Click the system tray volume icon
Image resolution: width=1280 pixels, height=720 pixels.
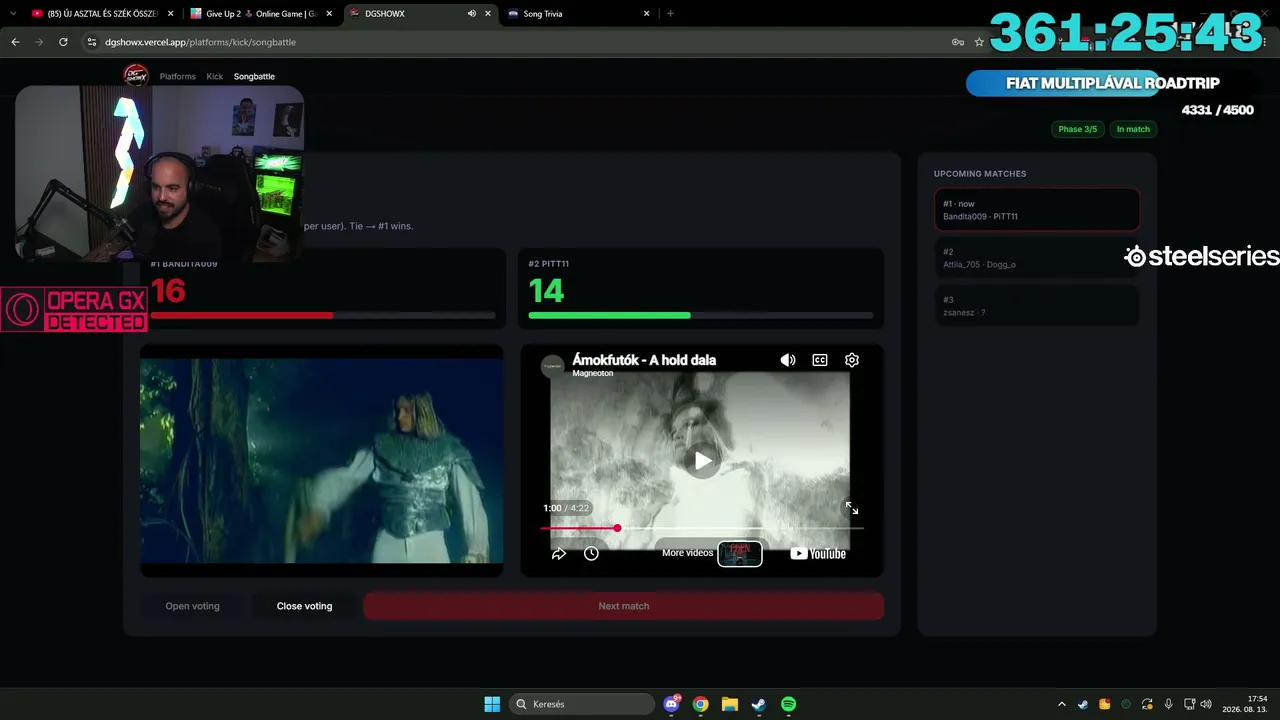pyautogui.click(x=1206, y=704)
